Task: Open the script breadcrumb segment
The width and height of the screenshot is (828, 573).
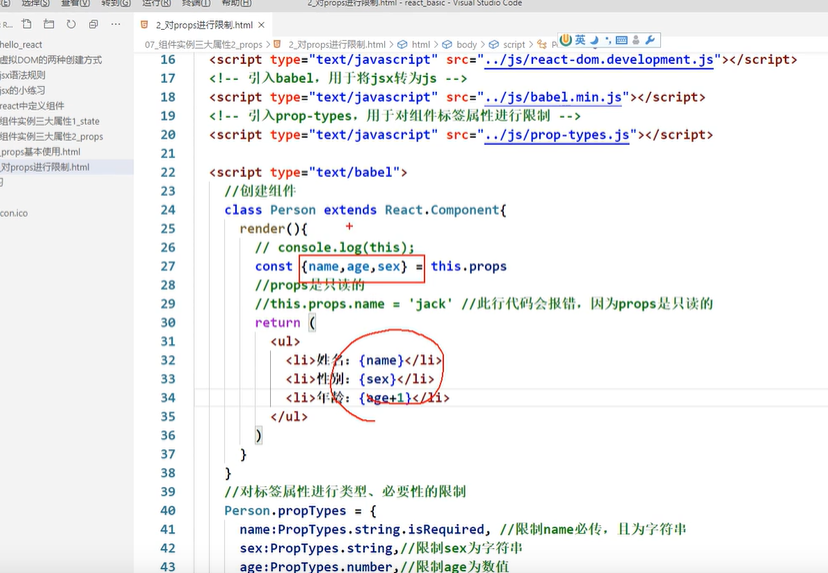Action: coord(514,44)
